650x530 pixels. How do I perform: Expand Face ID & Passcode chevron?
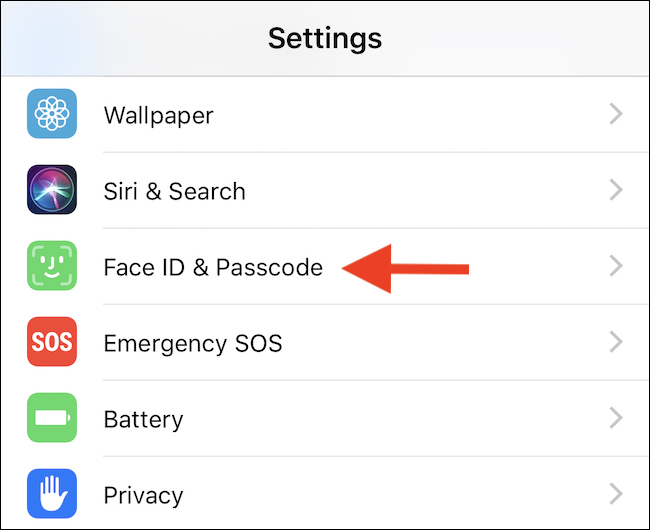616,267
